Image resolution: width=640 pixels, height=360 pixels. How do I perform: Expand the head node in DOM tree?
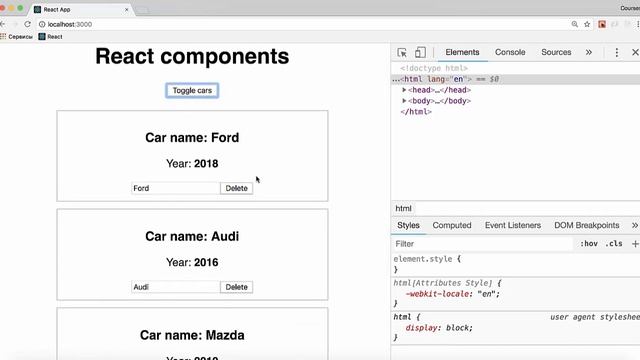click(404, 90)
